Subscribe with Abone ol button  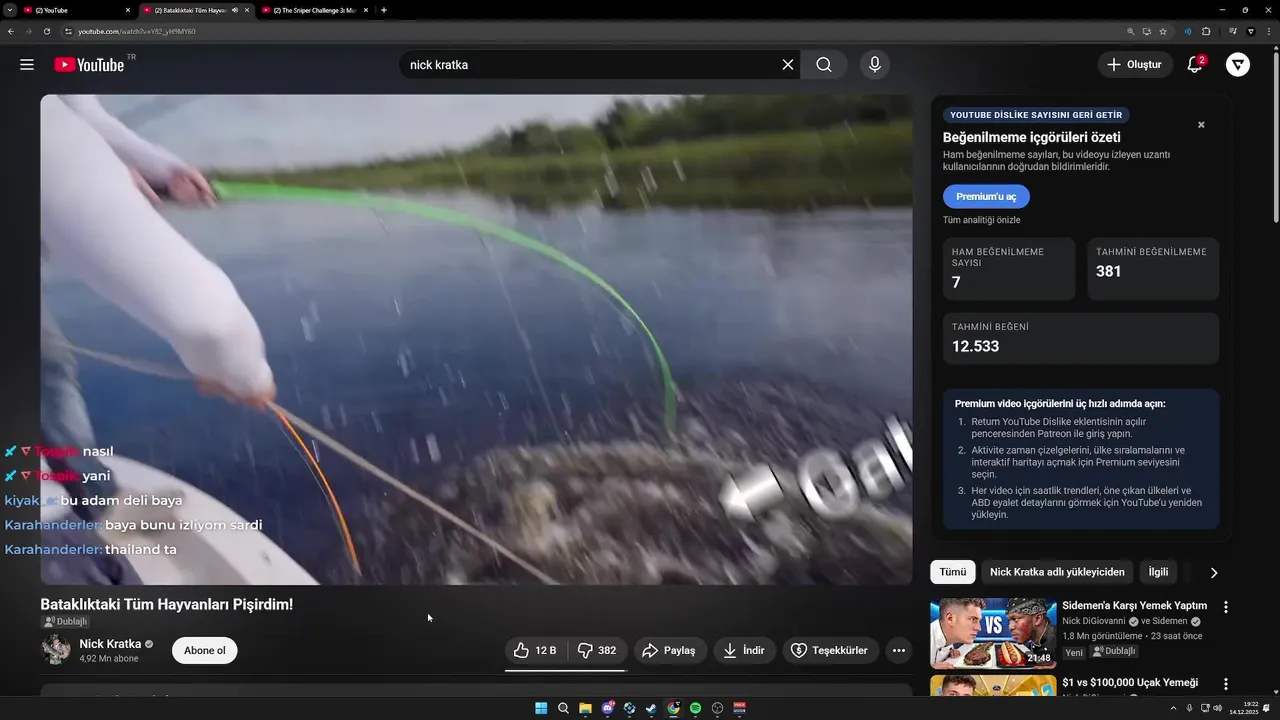click(205, 651)
